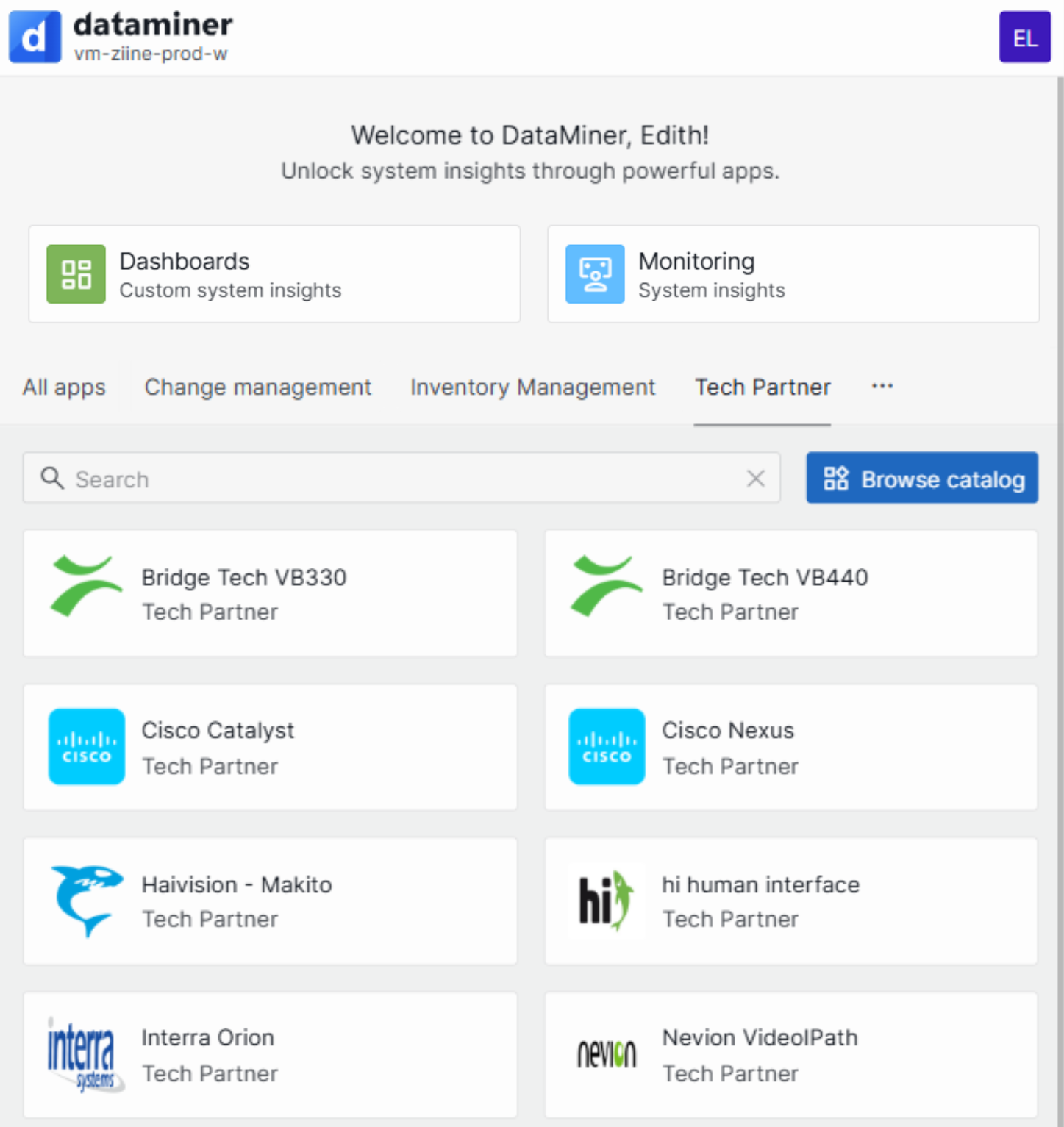Open the more tabs ellipsis menu
This screenshot has width=1064, height=1127.
(882, 386)
